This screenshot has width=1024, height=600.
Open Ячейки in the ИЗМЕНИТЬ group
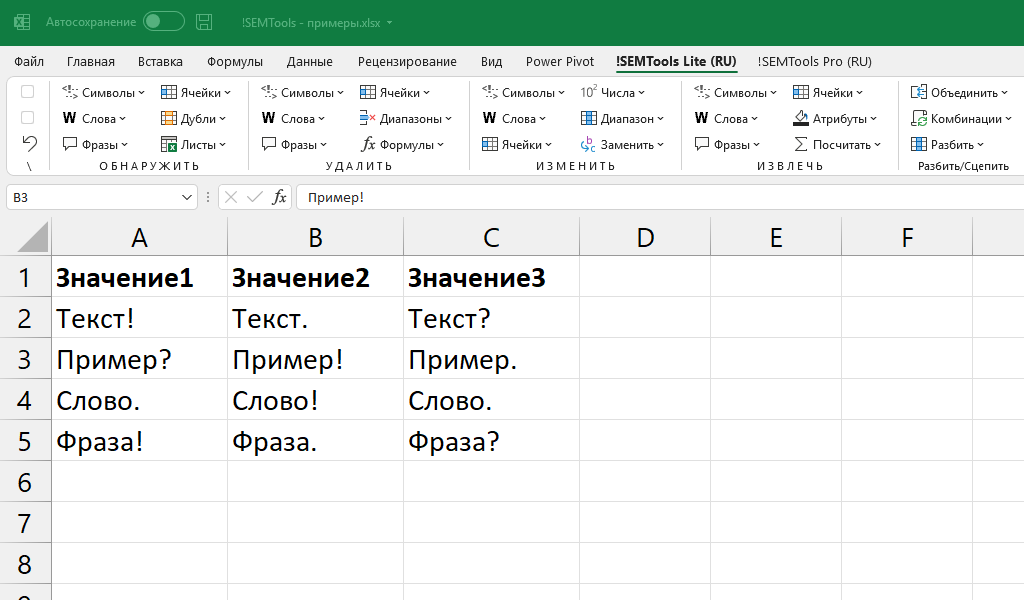click(x=517, y=145)
